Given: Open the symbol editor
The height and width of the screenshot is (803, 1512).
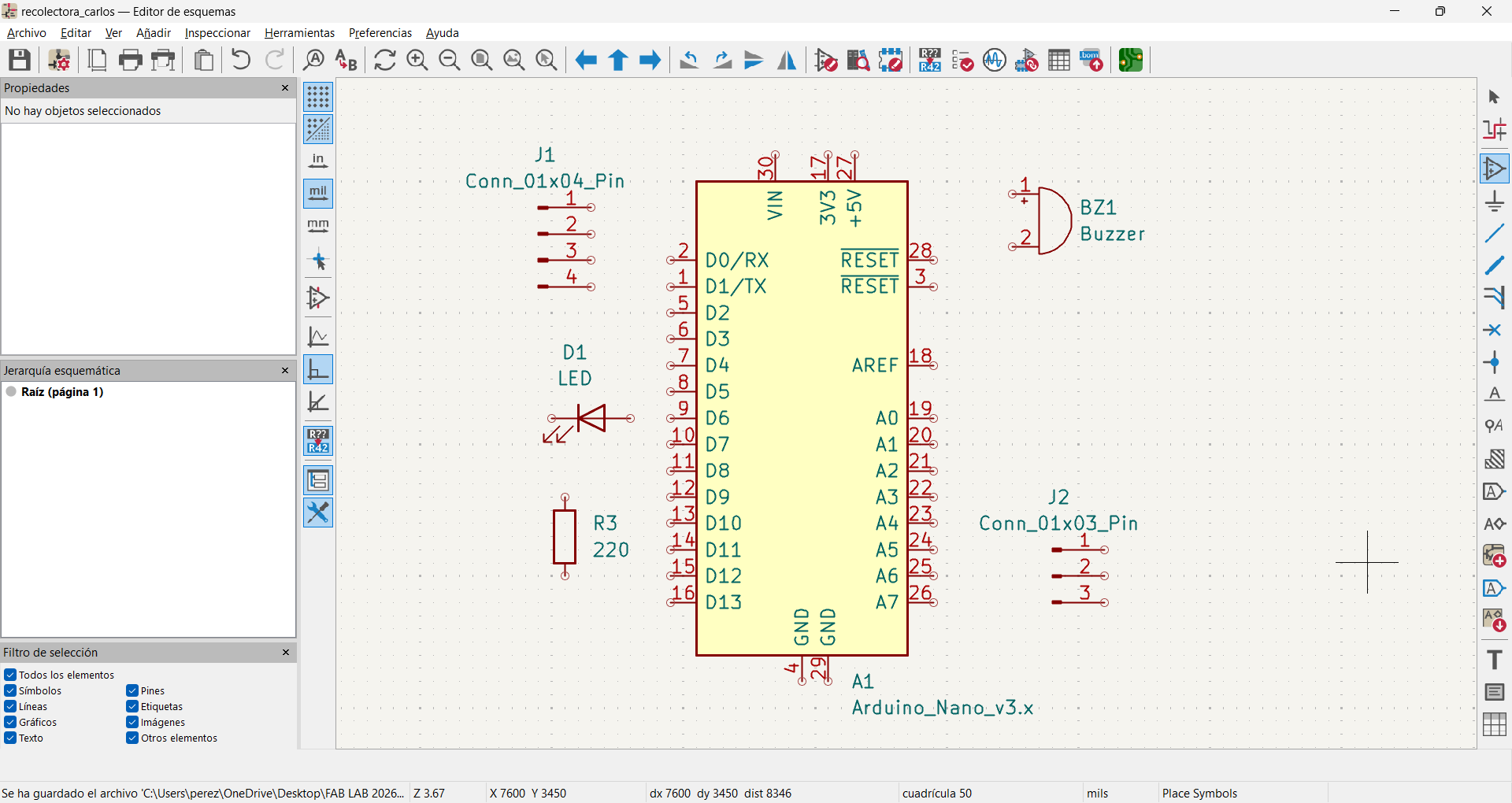Looking at the screenshot, I should coord(826,60).
